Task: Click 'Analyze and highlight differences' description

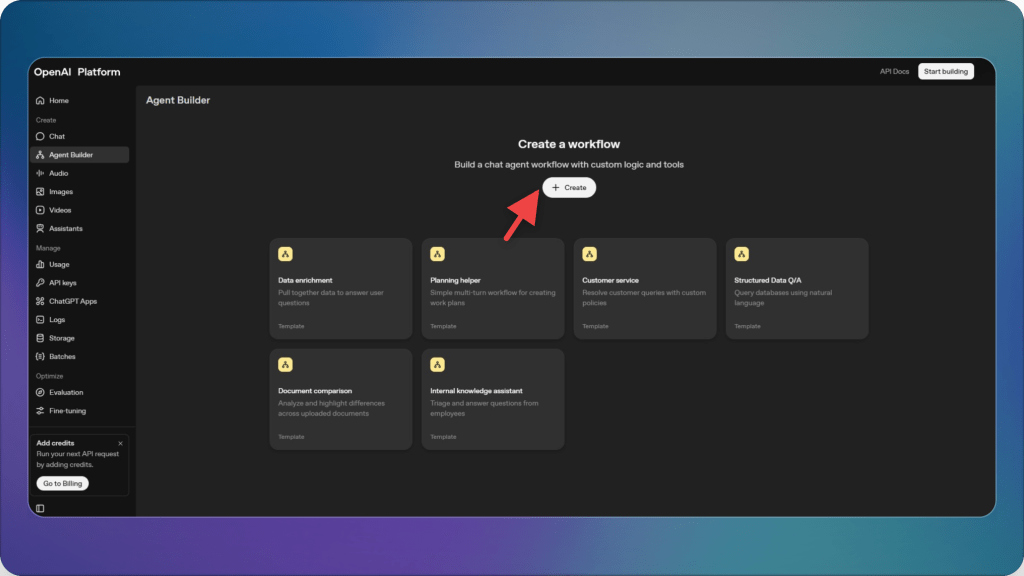Action: pos(331,408)
